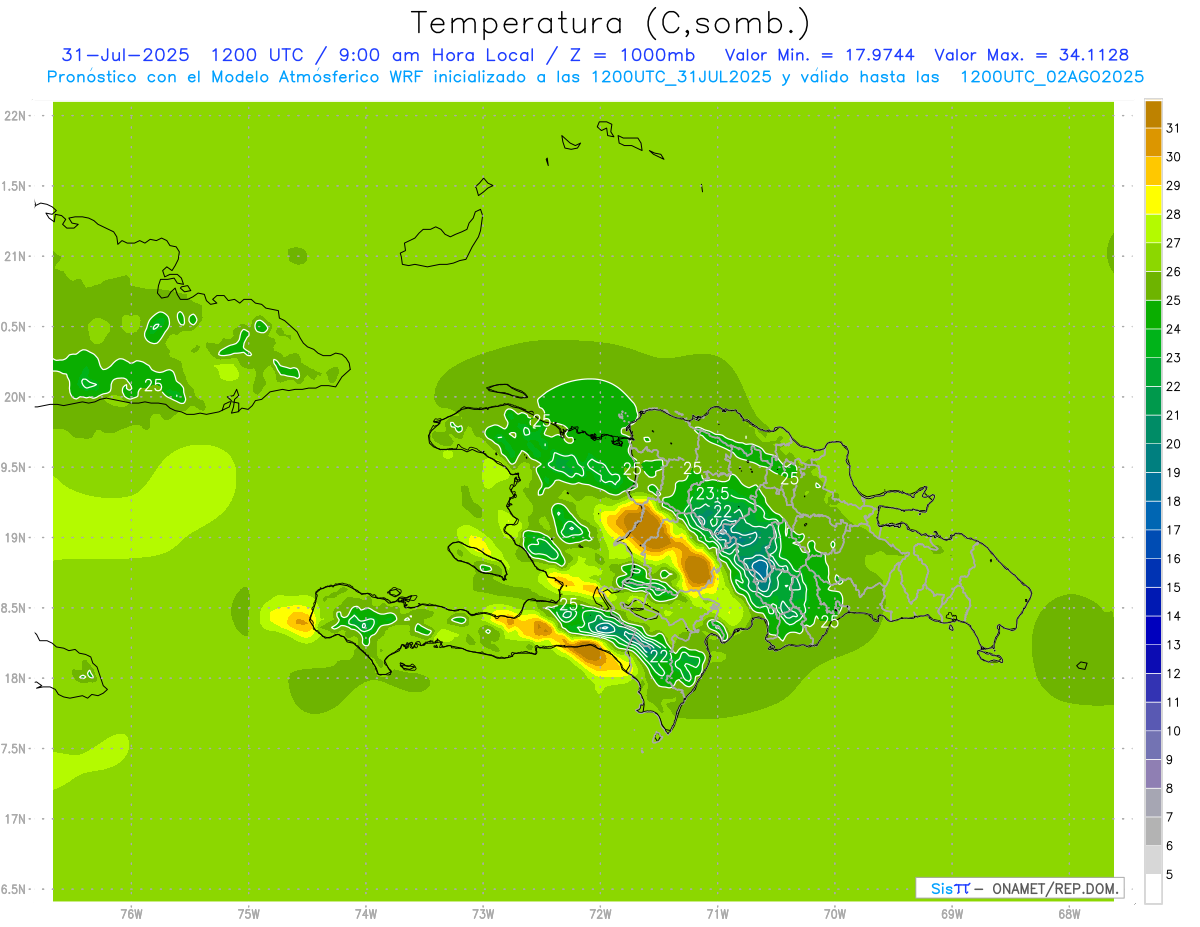Select the purple legend swatch between 8 and 9
Image resolution: width=1200 pixels, height=927 pixels.
click(x=1153, y=774)
